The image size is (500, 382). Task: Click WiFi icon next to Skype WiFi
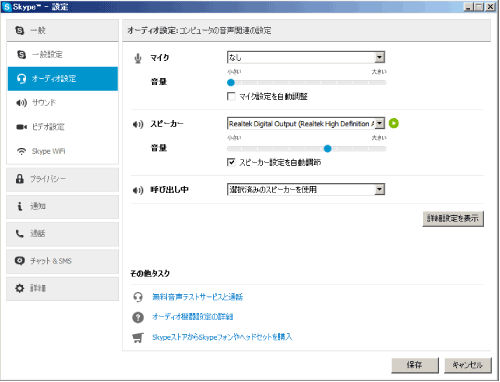[x=21, y=151]
